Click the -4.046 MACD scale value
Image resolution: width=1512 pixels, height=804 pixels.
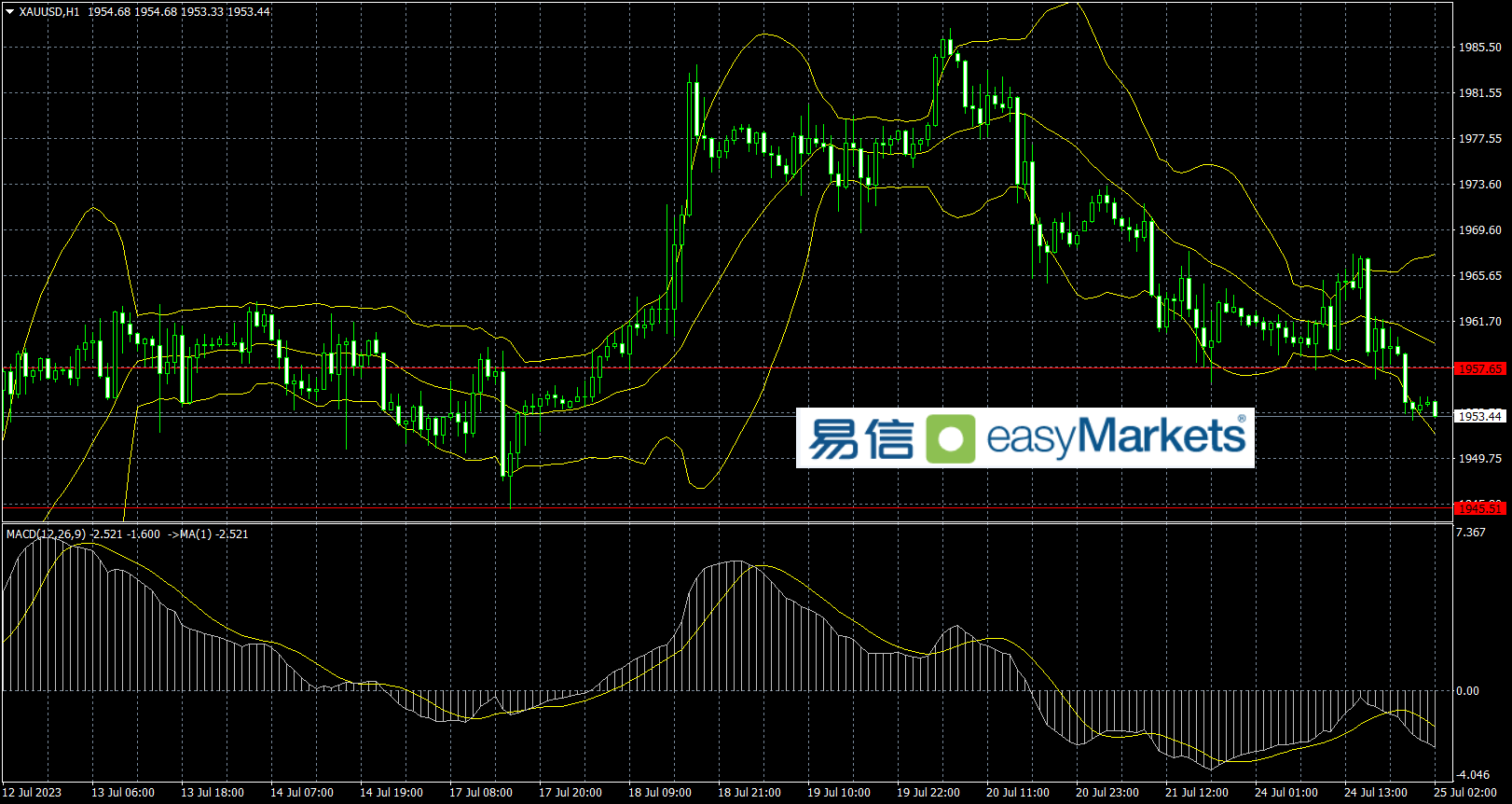tap(1473, 775)
